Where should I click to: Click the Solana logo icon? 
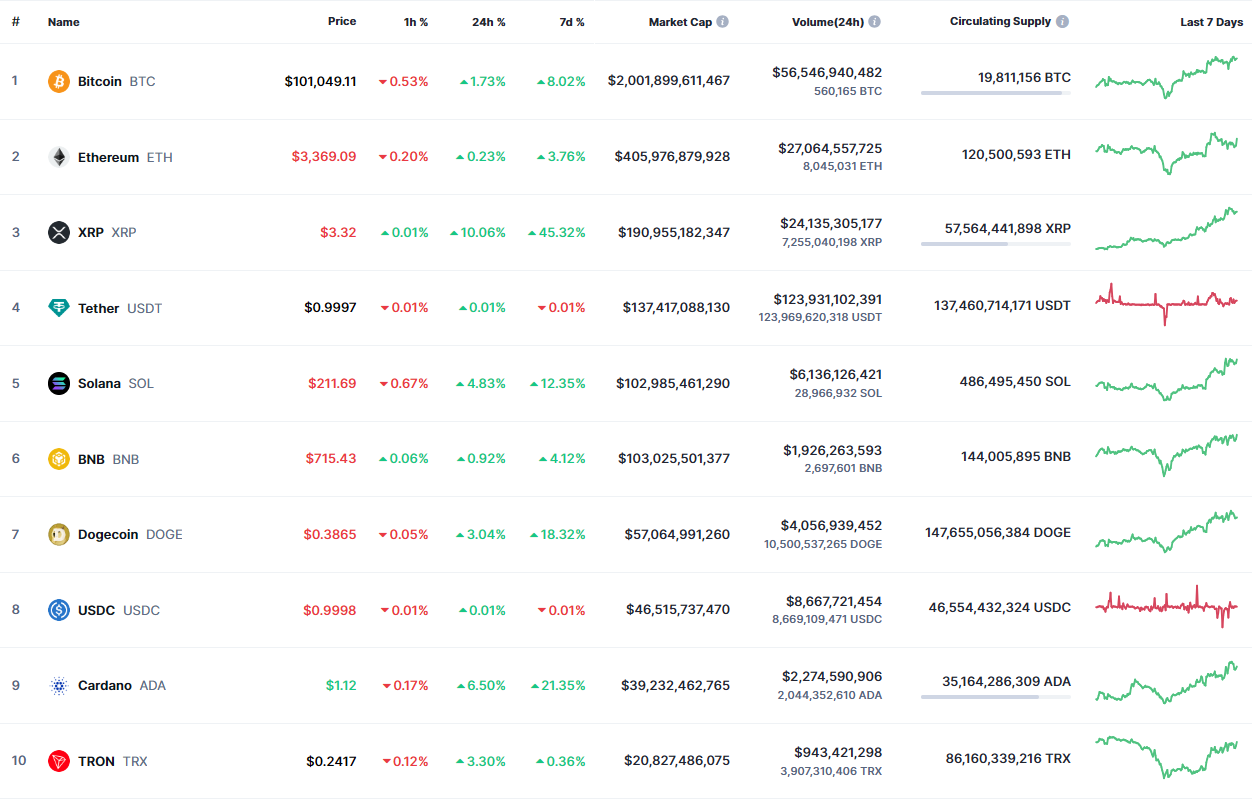59,383
